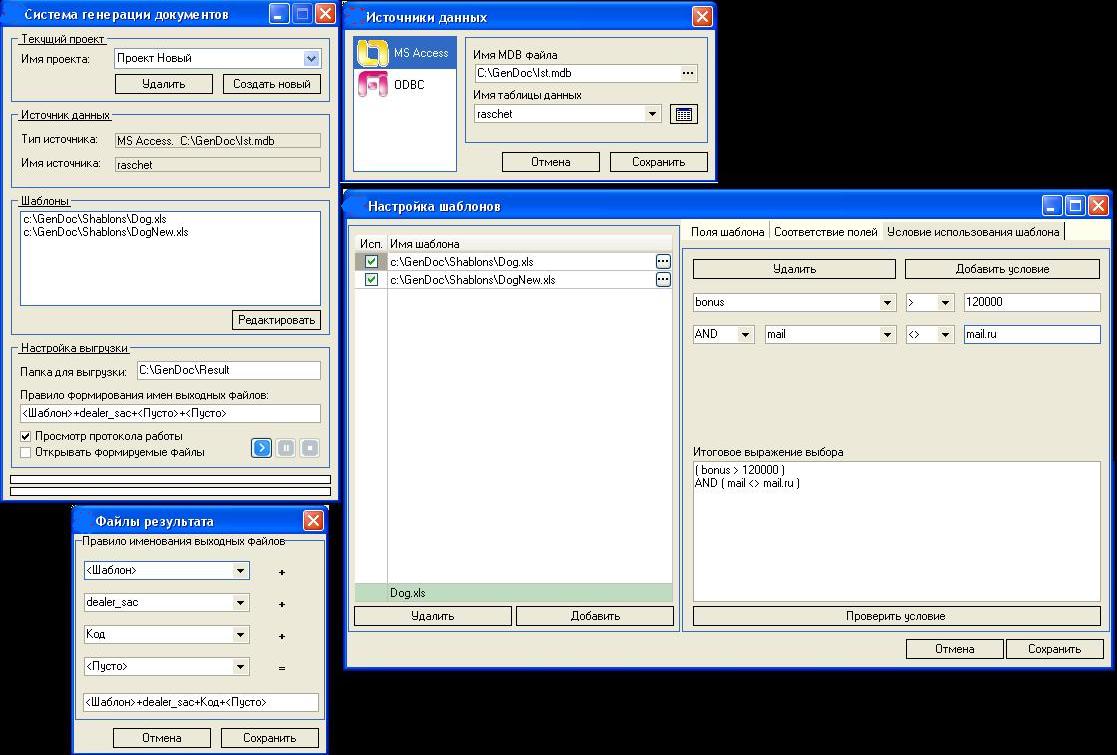Click the 'Добавить условие' button
Image resolution: width=1117 pixels, height=755 pixels.
click(1002, 269)
